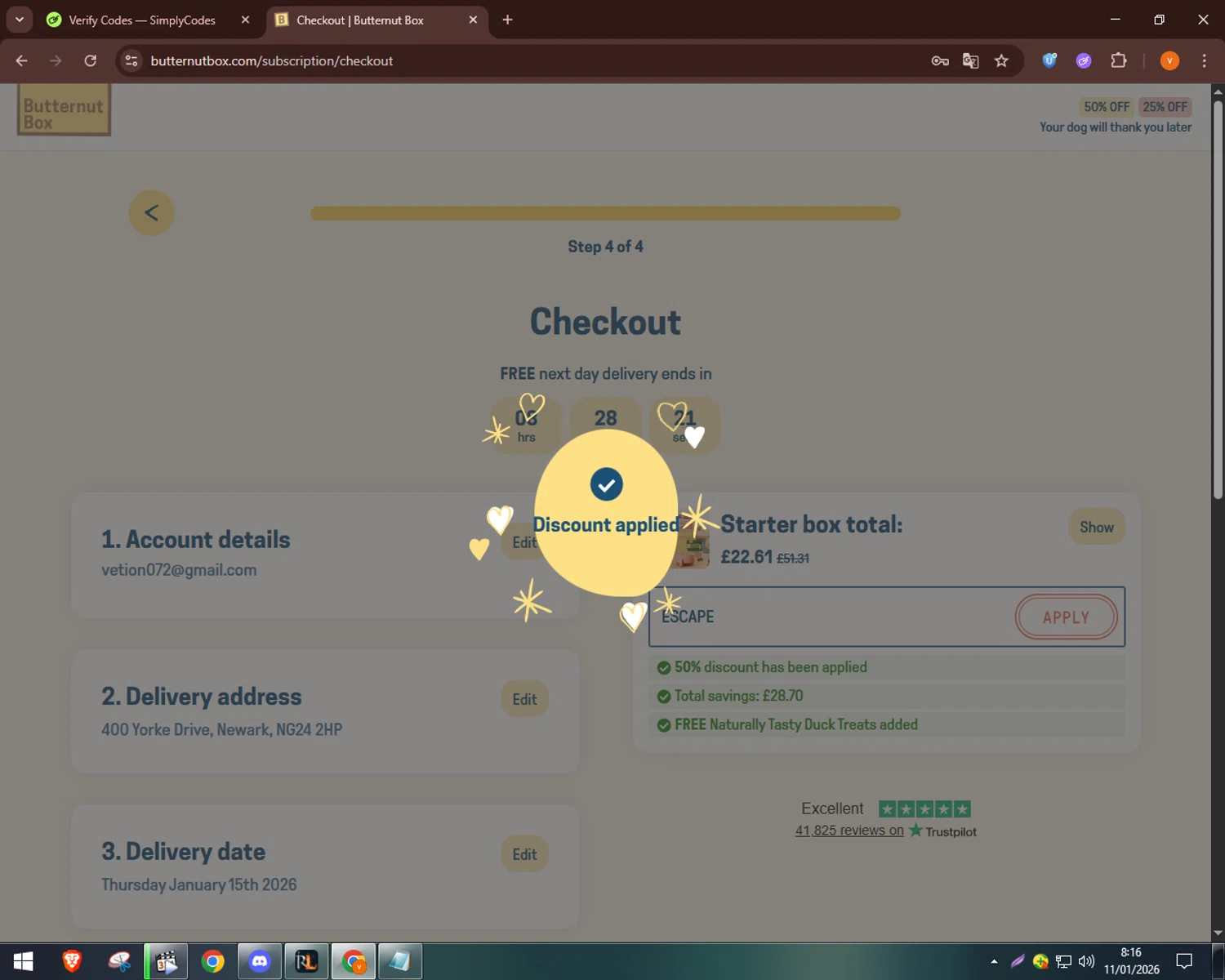Image resolution: width=1225 pixels, height=980 pixels.
Task: Close the Verify Codes SimplyCodes tab
Action: [x=245, y=20]
